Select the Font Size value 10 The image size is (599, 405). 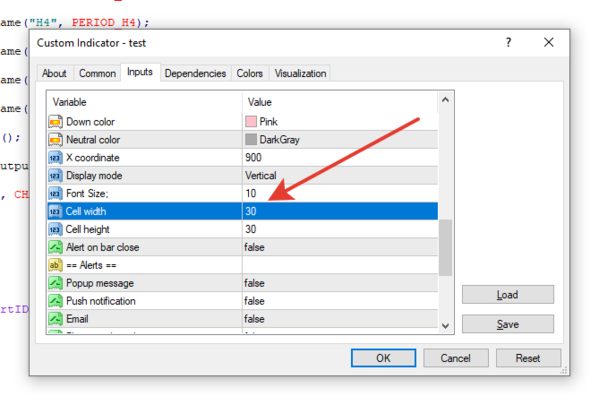tap(251, 193)
